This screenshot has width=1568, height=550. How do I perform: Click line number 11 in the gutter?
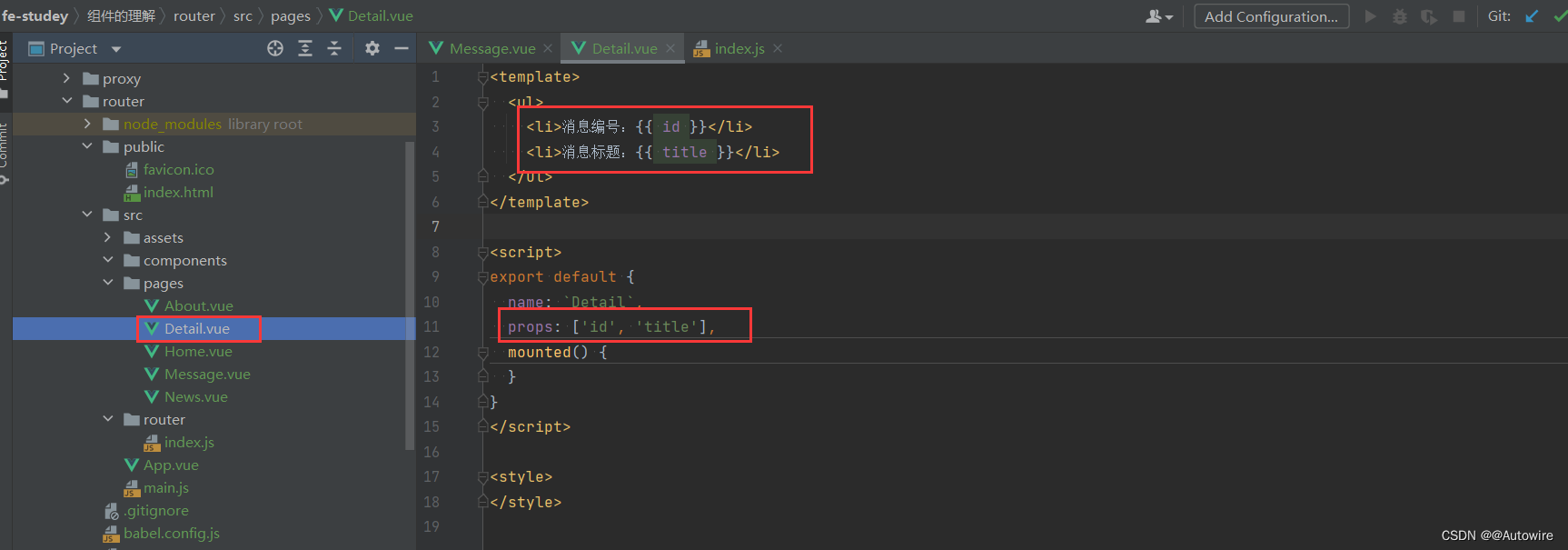[x=432, y=326]
